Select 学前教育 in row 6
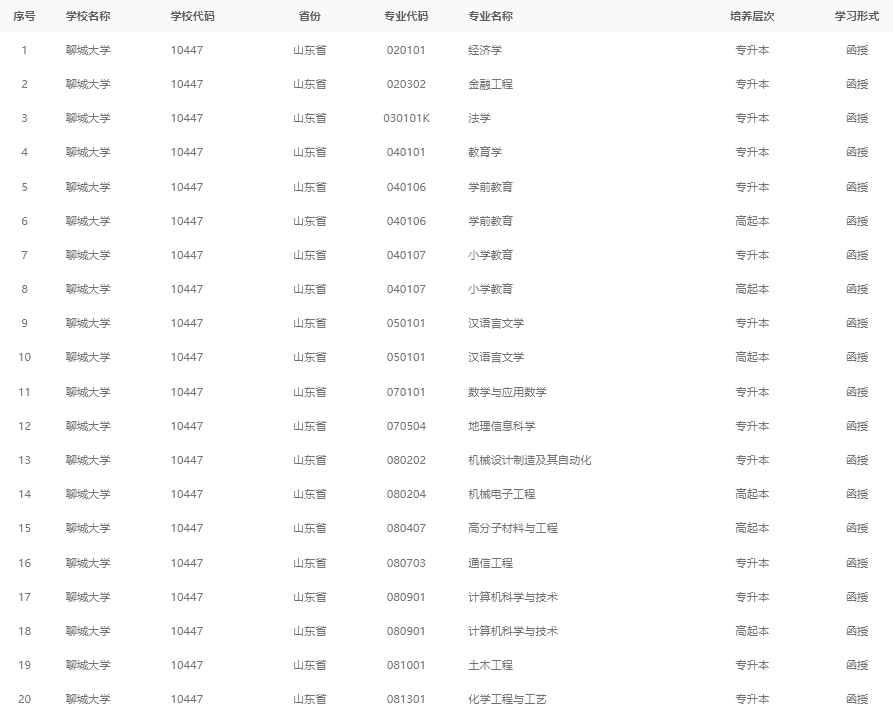 [490, 221]
